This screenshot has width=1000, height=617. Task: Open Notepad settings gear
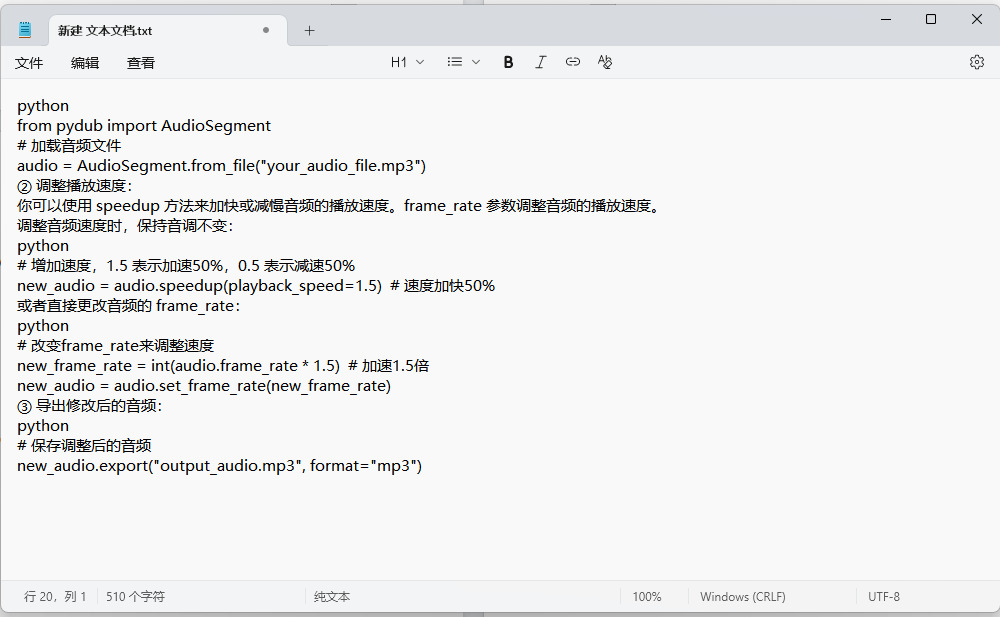(x=976, y=62)
